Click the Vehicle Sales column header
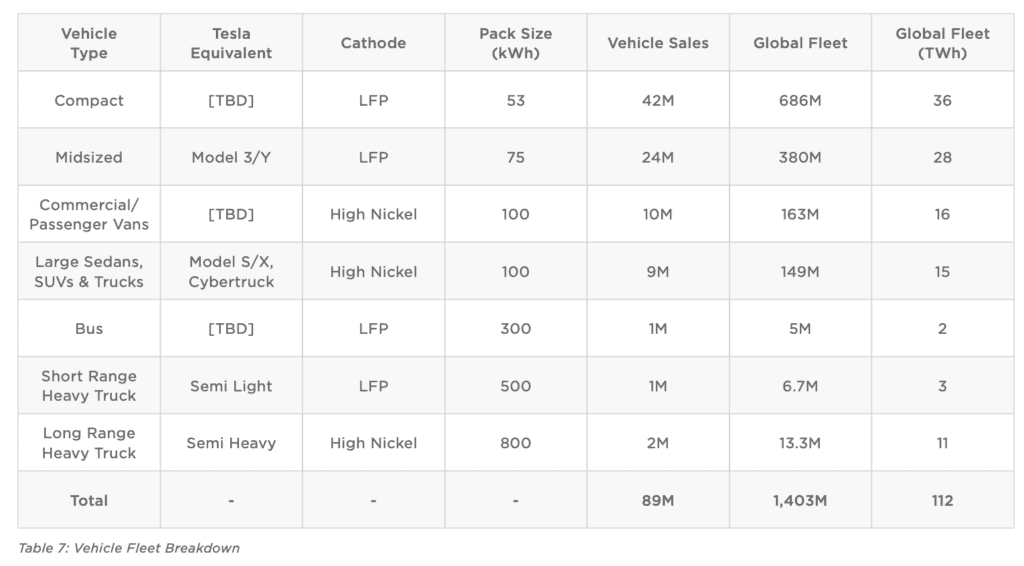Screen dimensions: 1024x566 click(x=658, y=43)
